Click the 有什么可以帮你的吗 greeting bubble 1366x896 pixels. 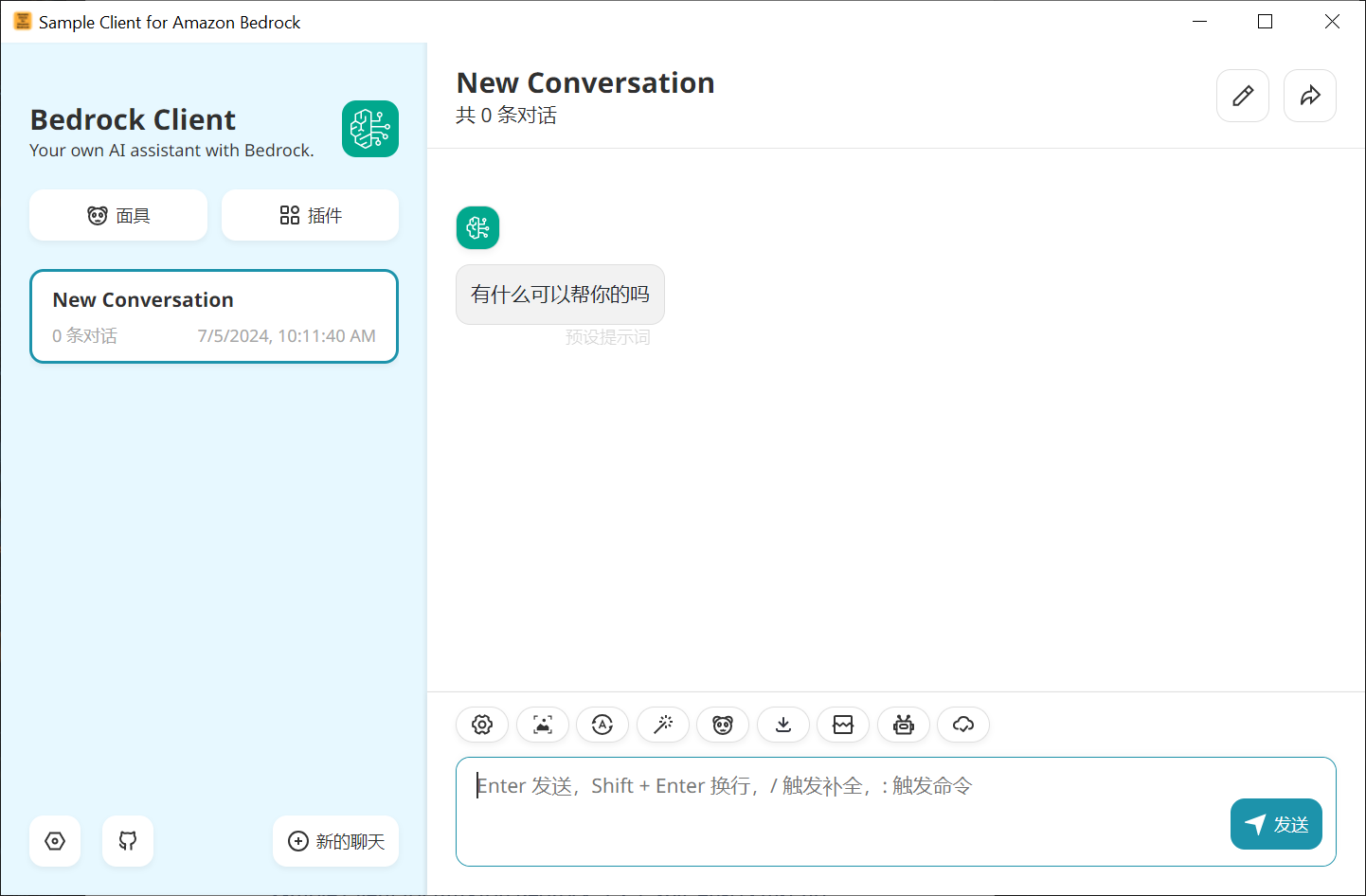pos(560,295)
